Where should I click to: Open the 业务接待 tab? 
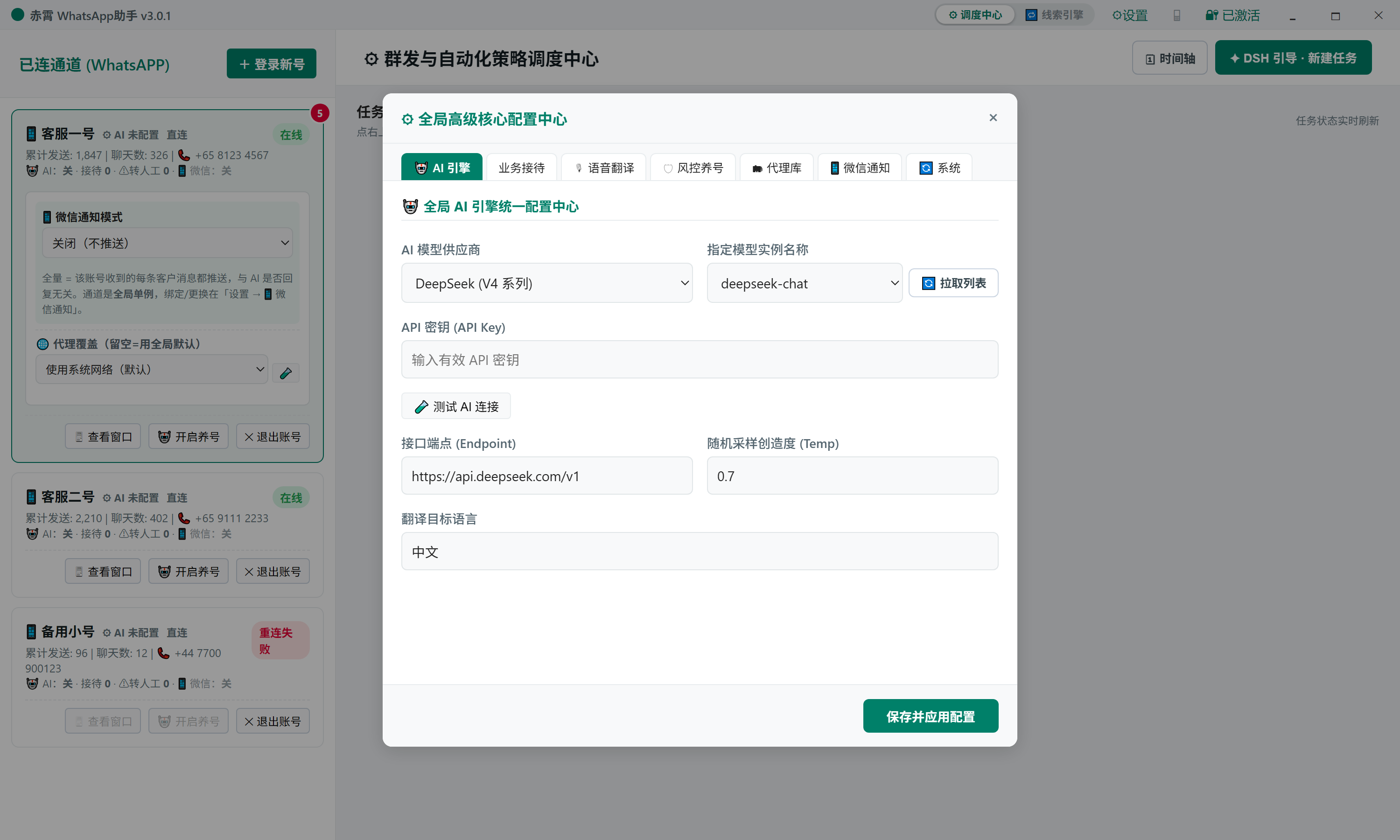[x=522, y=168]
